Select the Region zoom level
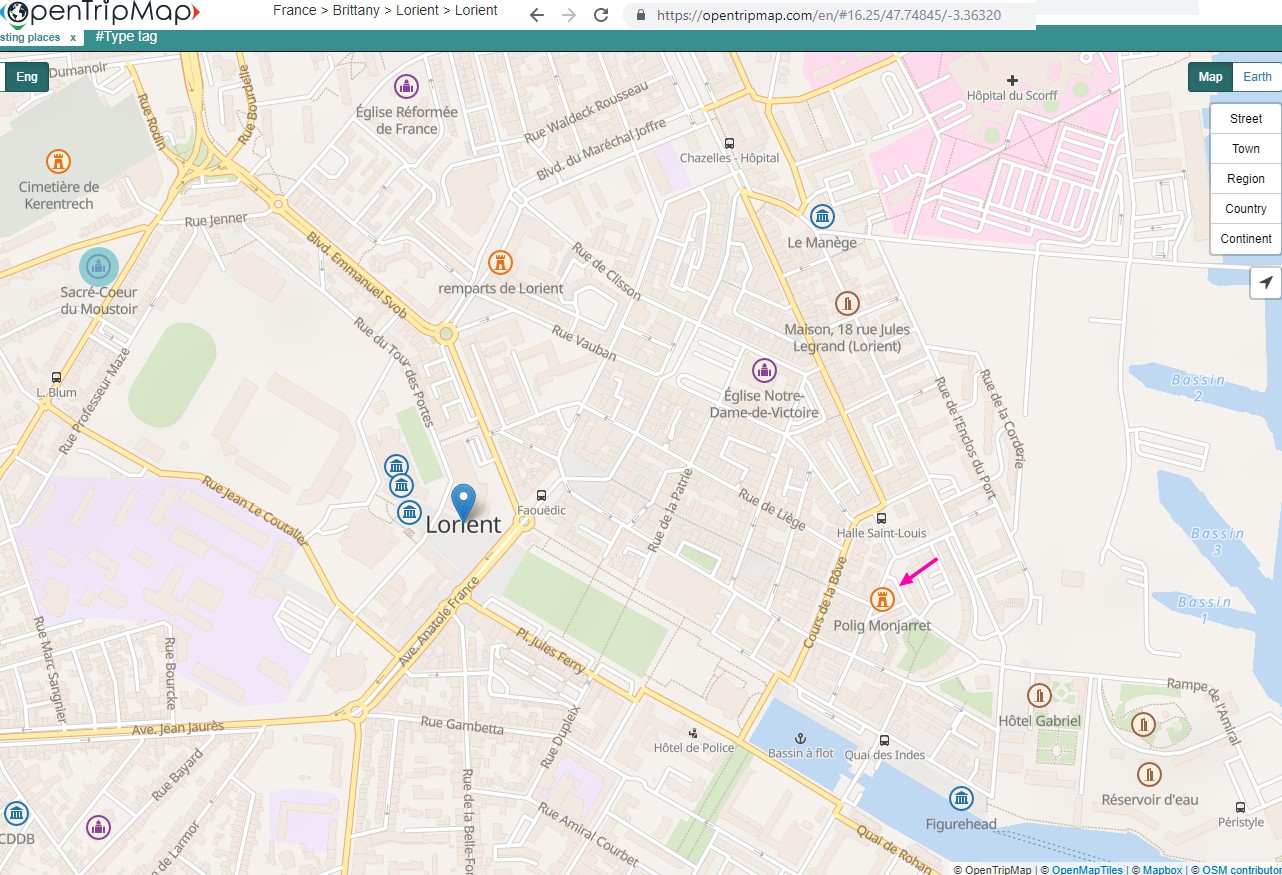1282x875 pixels. pyautogui.click(x=1246, y=179)
